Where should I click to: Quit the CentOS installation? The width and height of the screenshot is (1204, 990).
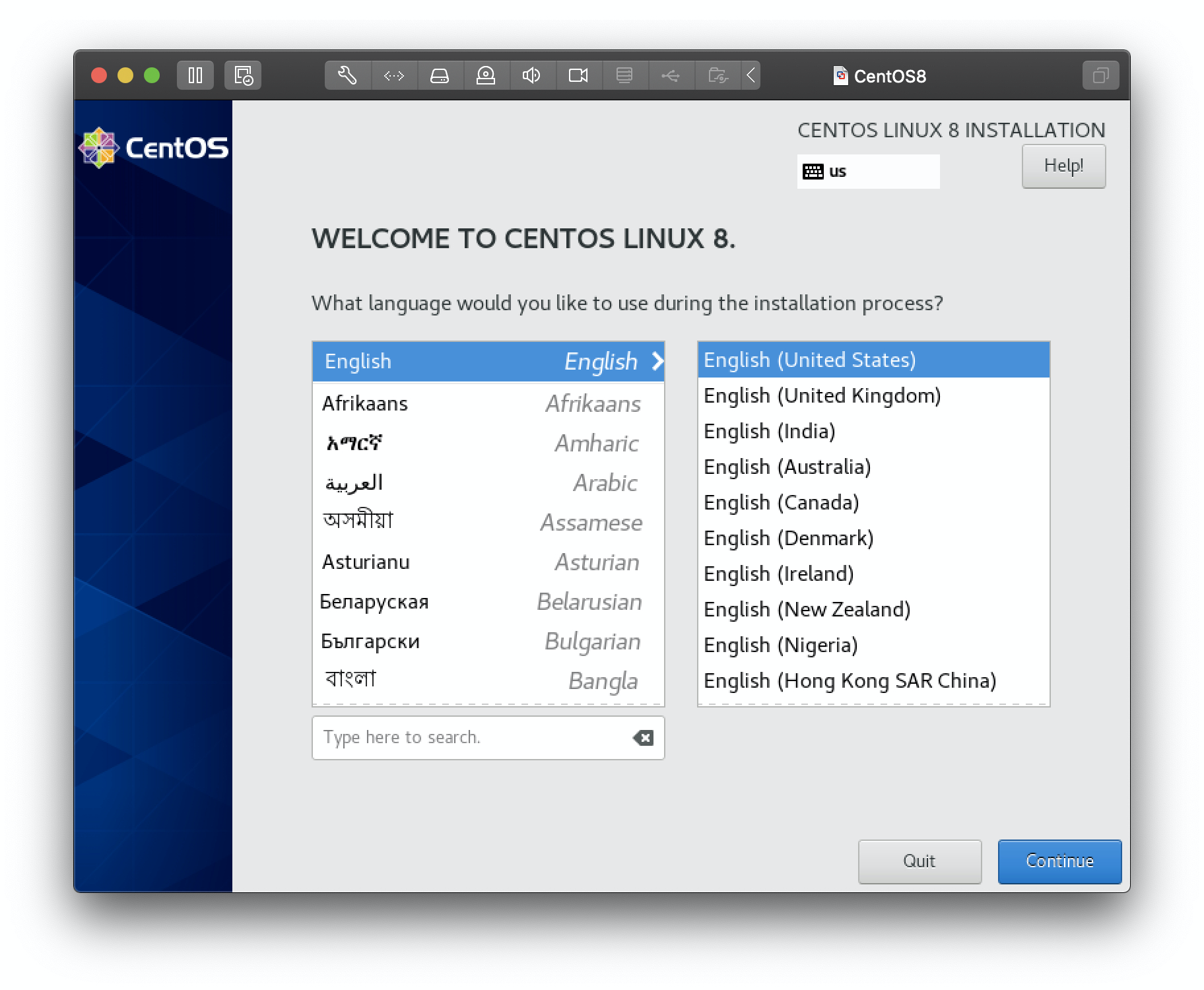(x=920, y=861)
